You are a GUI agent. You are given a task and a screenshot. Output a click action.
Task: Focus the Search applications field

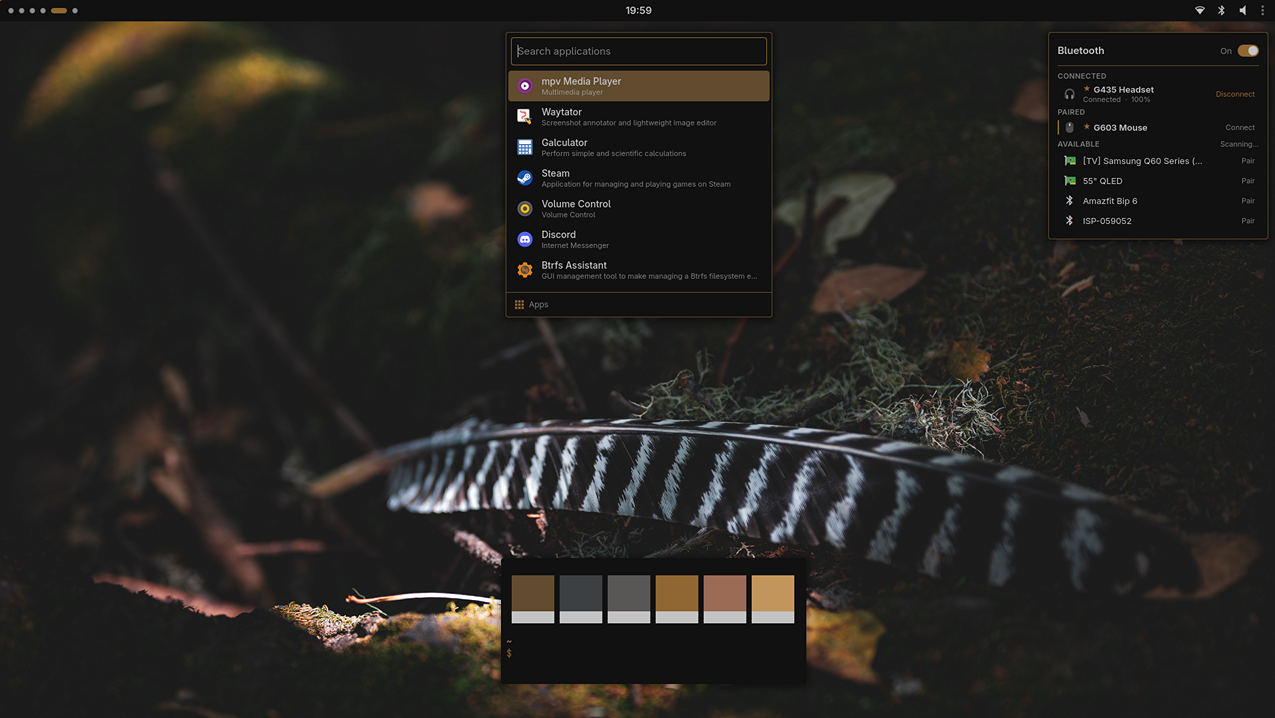[x=639, y=51]
